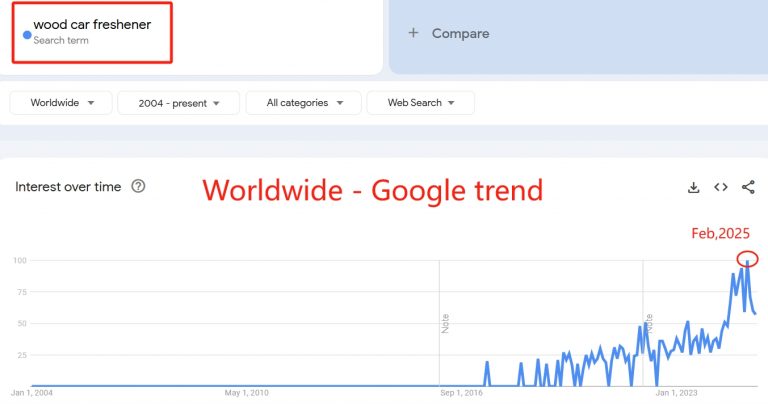This screenshot has height=404, width=768.
Task: Share the interest over time chart
Action: pos(748,187)
